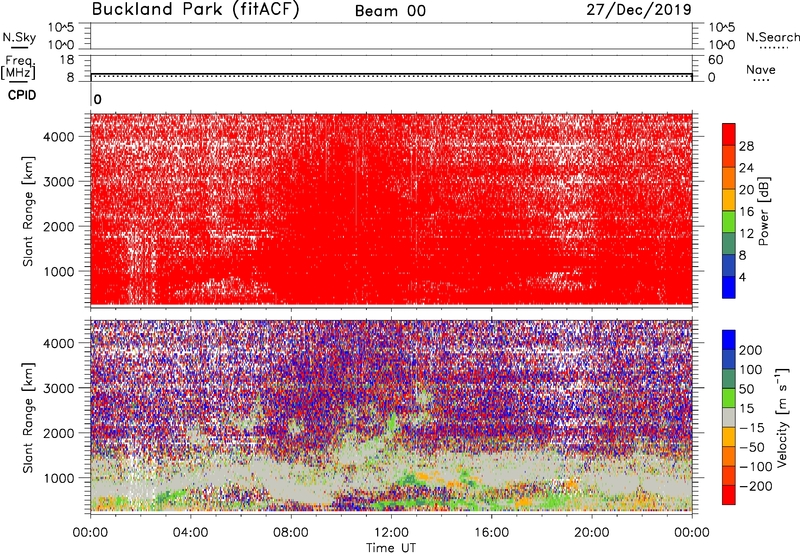Click the "-15" label on the Velocity colorbar
The image size is (800, 554).
(x=752, y=428)
